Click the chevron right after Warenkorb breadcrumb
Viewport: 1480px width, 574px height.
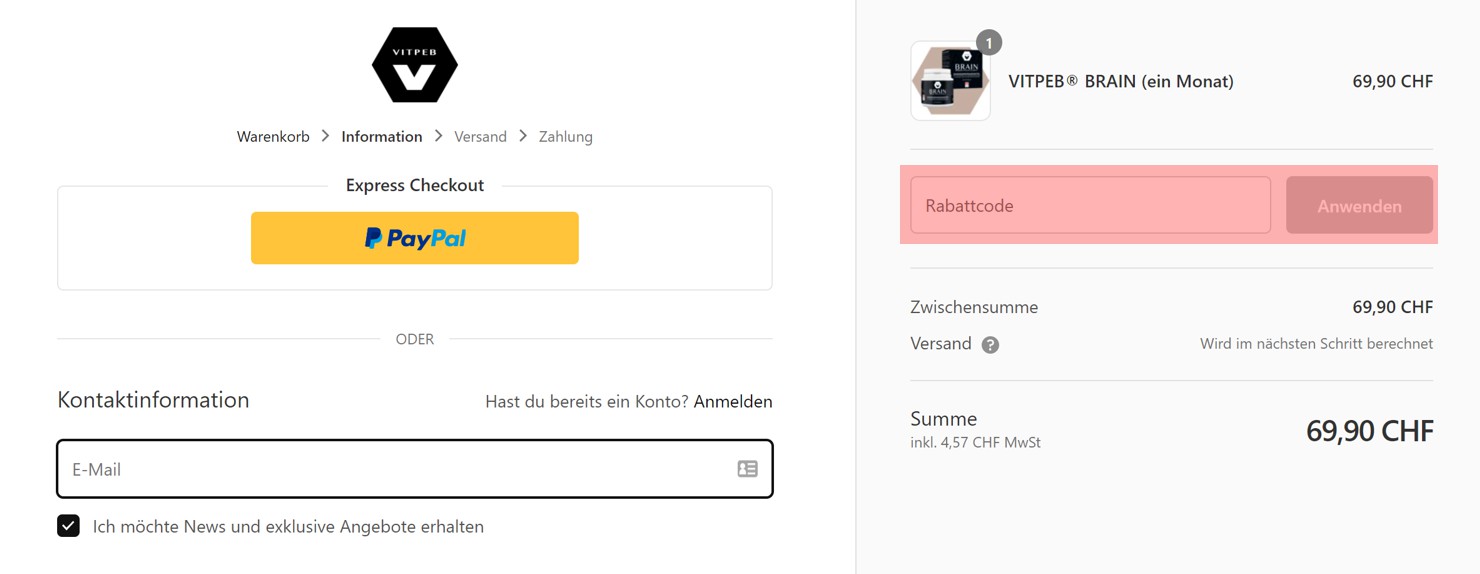(x=326, y=136)
